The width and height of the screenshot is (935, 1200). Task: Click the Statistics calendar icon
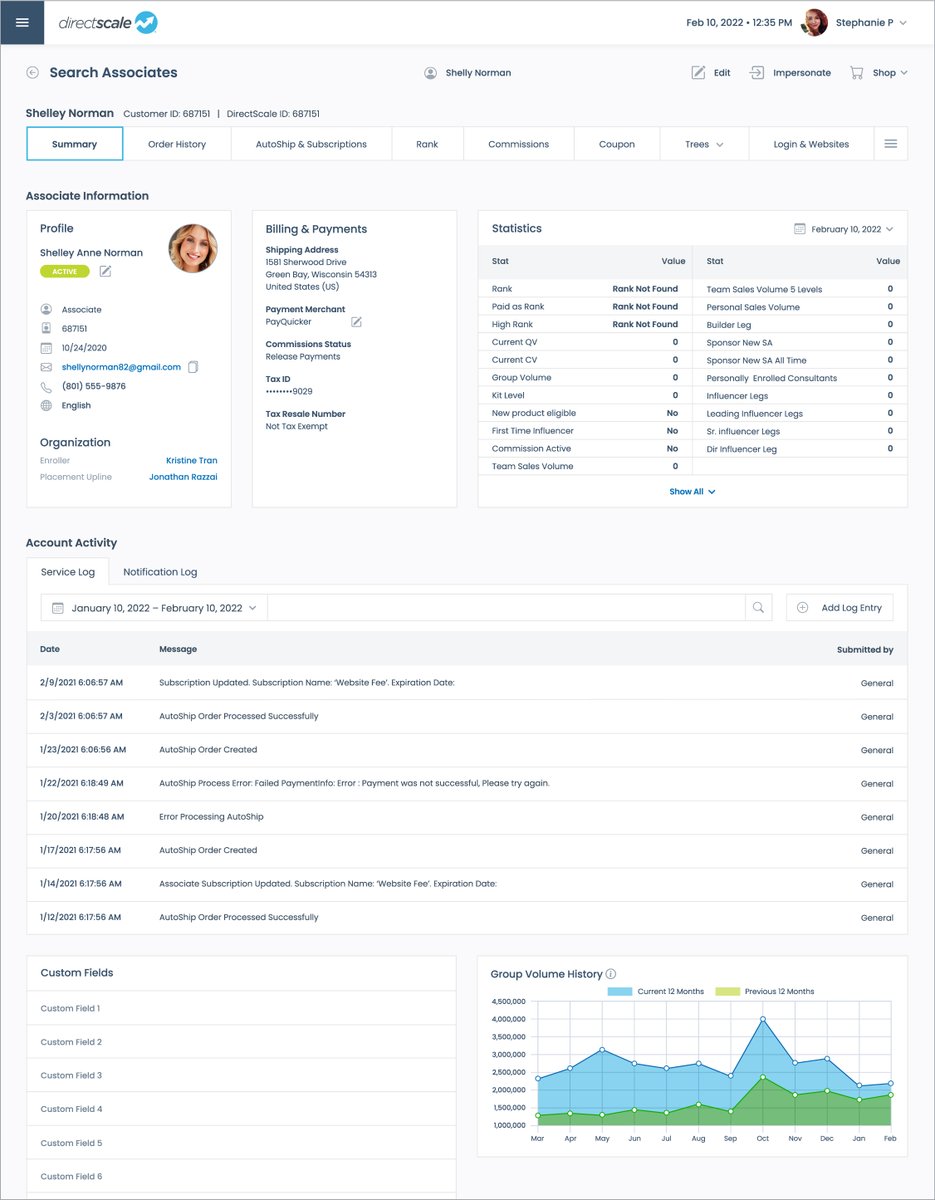point(800,229)
